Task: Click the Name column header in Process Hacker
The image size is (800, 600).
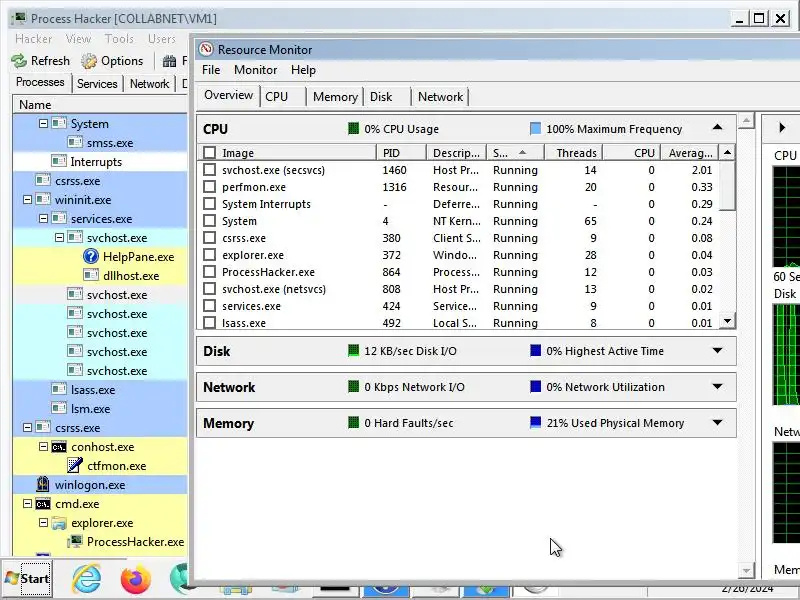Action: (100, 105)
